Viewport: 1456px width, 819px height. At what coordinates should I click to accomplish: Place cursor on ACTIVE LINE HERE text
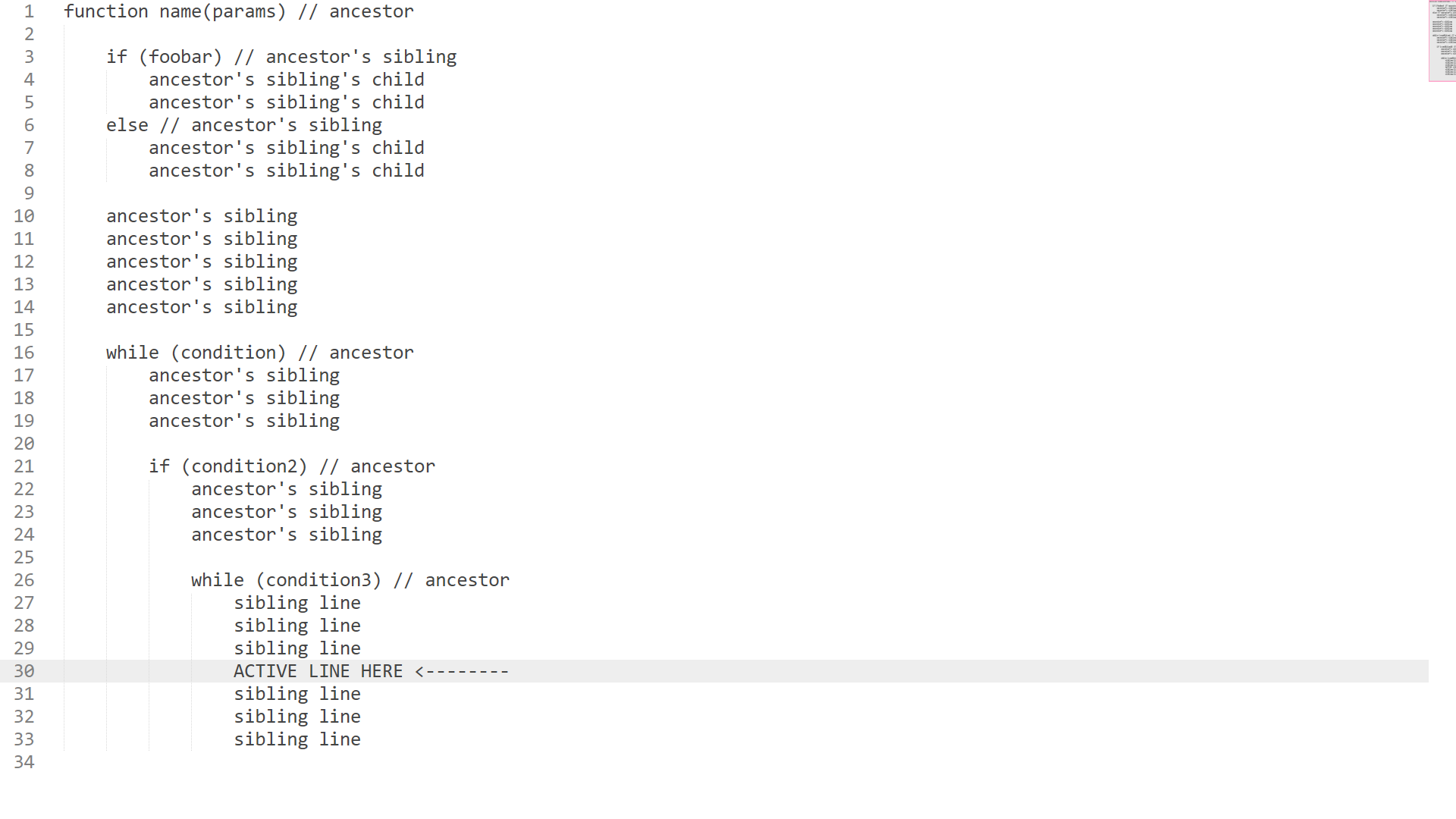pos(318,671)
